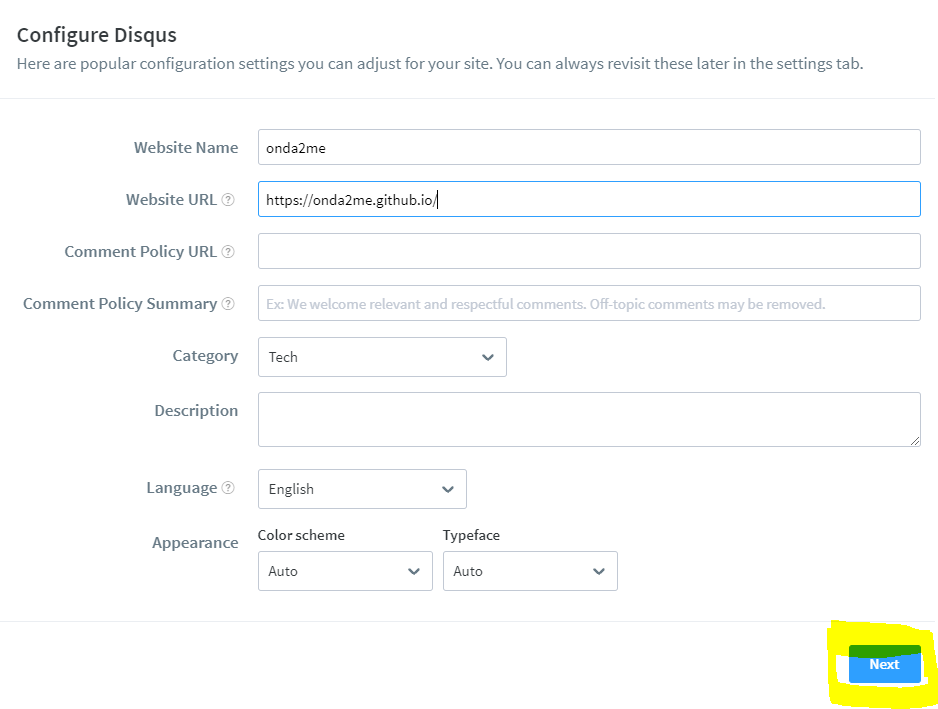Click the Language dropdown chevron arrow

447,489
